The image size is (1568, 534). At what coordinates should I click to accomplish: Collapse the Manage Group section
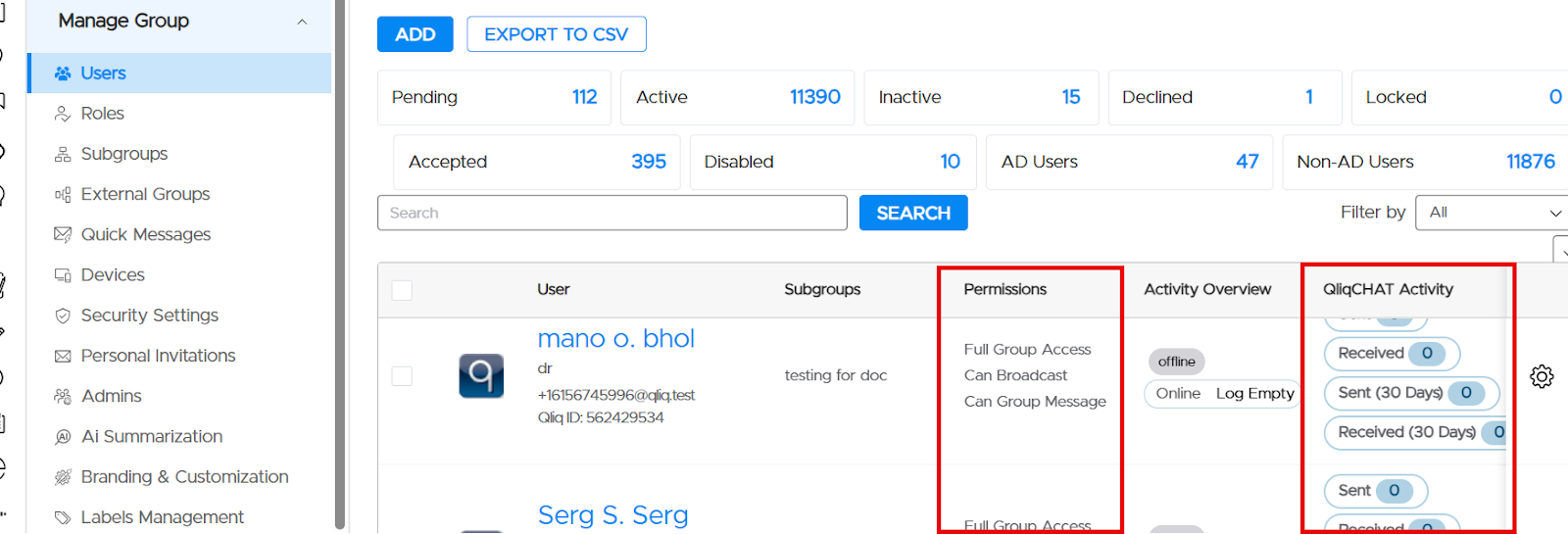point(302,22)
